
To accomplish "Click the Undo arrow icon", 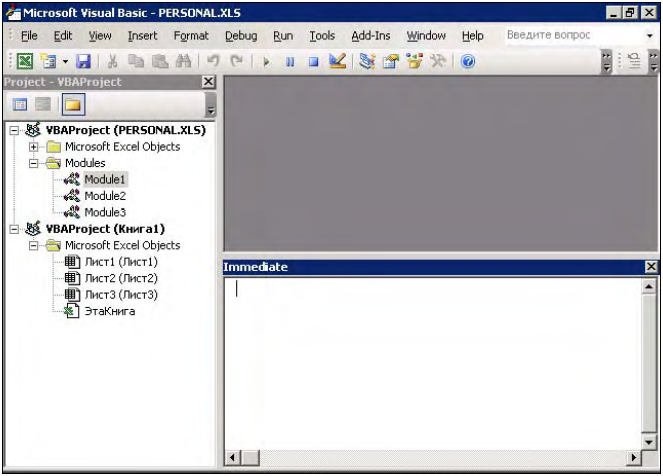I will (213, 62).
